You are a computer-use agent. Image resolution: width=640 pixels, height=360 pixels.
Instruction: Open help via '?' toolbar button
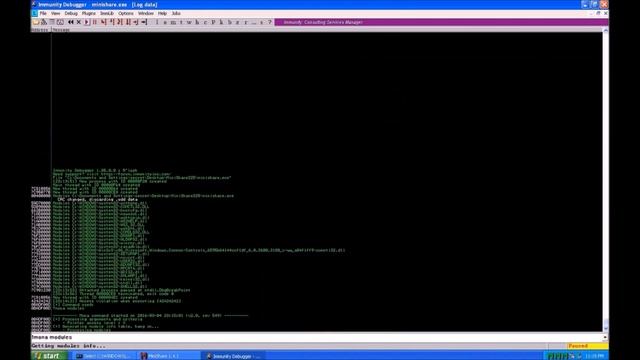[270, 22]
